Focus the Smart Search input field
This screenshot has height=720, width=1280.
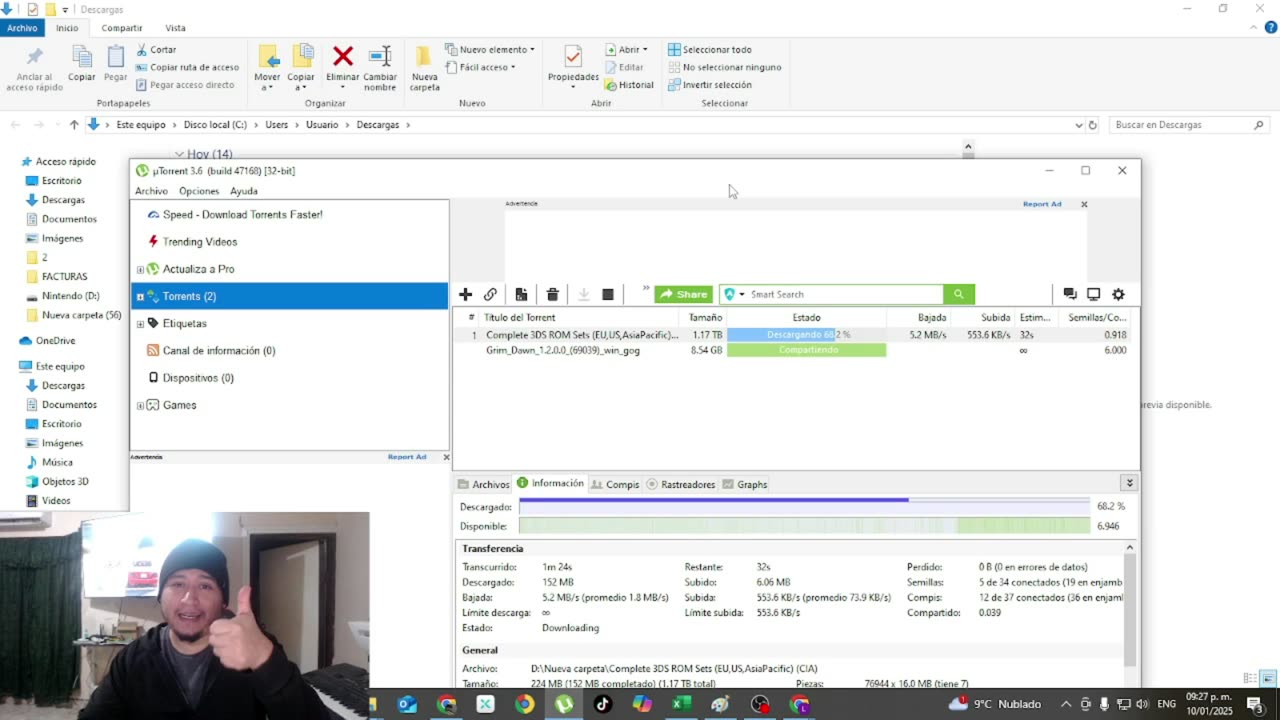coord(845,294)
